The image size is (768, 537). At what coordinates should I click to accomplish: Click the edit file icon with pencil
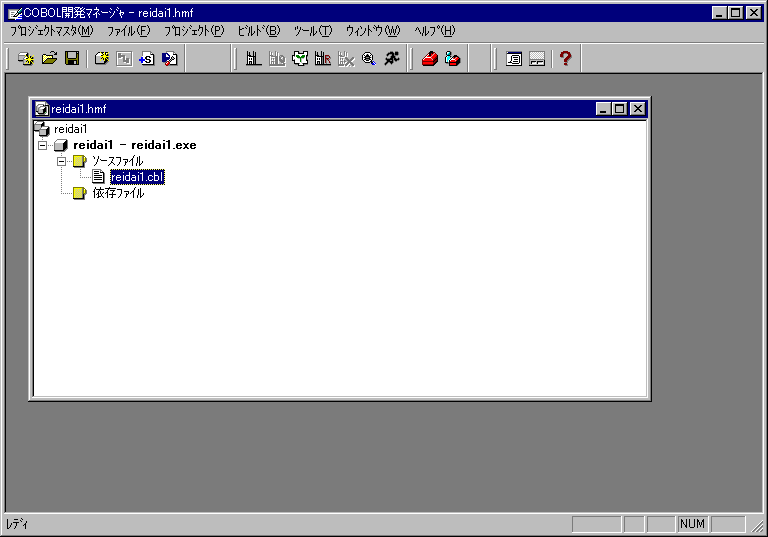169,59
